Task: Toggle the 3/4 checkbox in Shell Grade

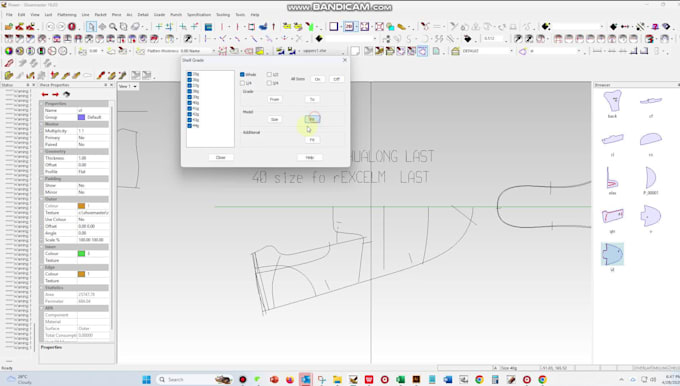Action: [269, 83]
